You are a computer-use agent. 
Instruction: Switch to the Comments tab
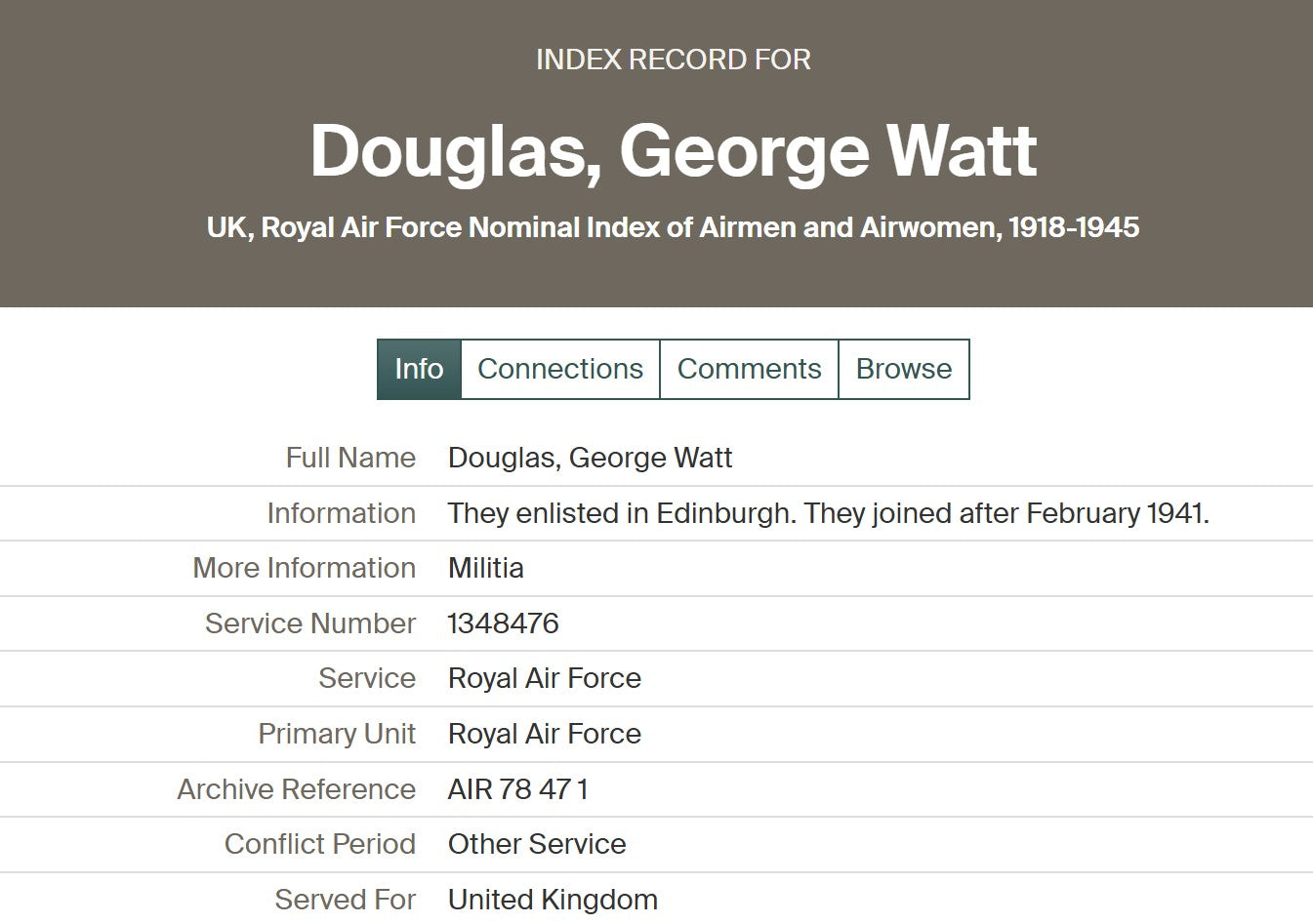coord(749,369)
